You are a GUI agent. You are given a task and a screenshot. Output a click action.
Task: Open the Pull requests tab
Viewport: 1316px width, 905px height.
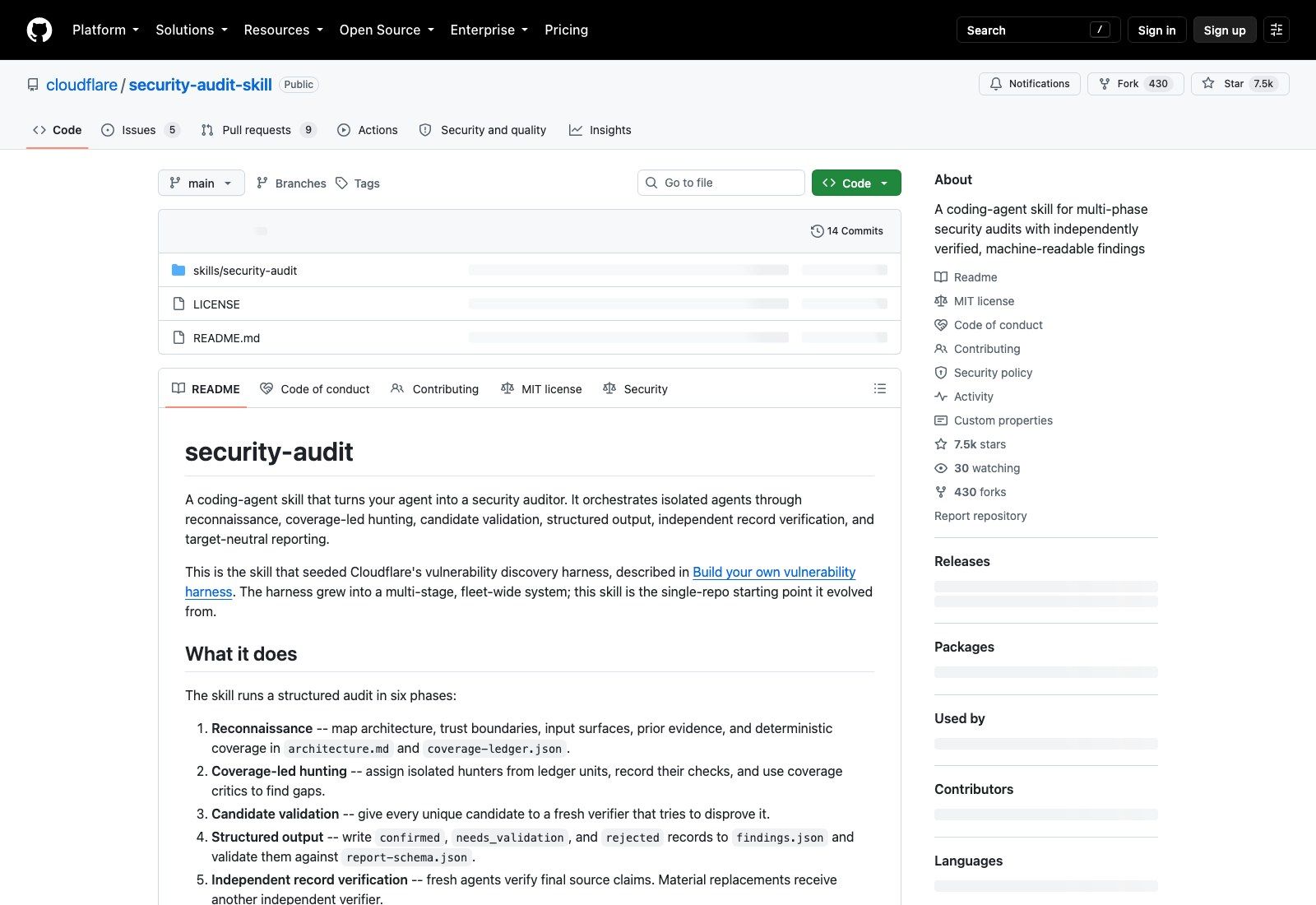click(258, 130)
